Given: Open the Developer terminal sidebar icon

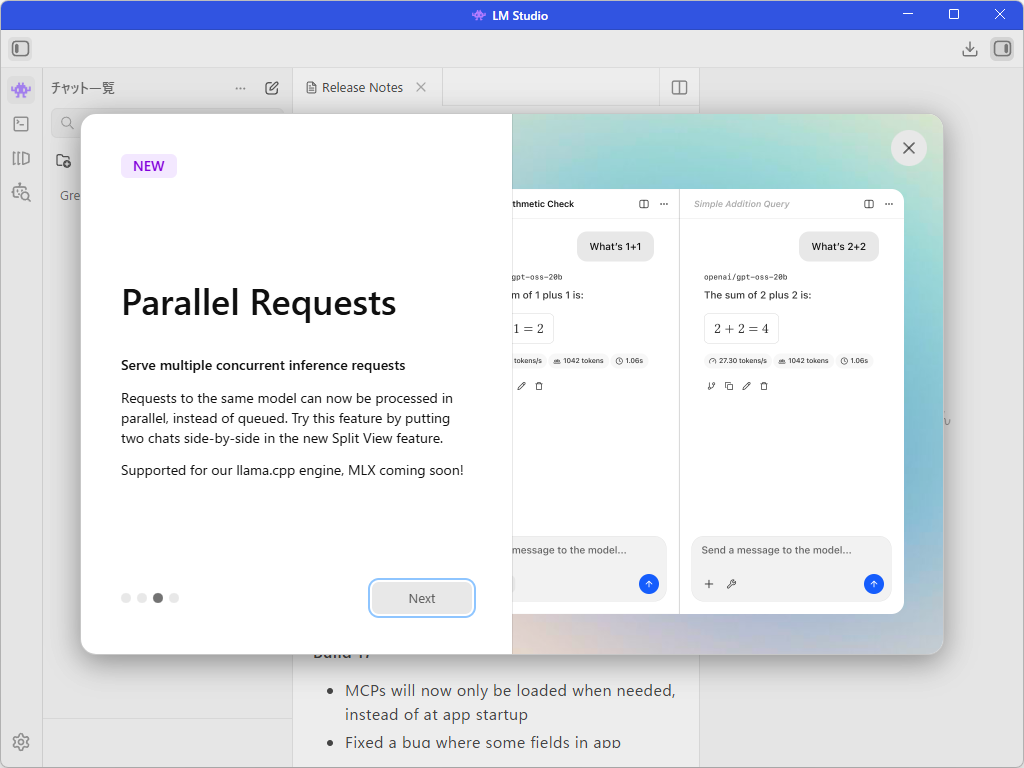Looking at the screenshot, I should click(x=21, y=124).
